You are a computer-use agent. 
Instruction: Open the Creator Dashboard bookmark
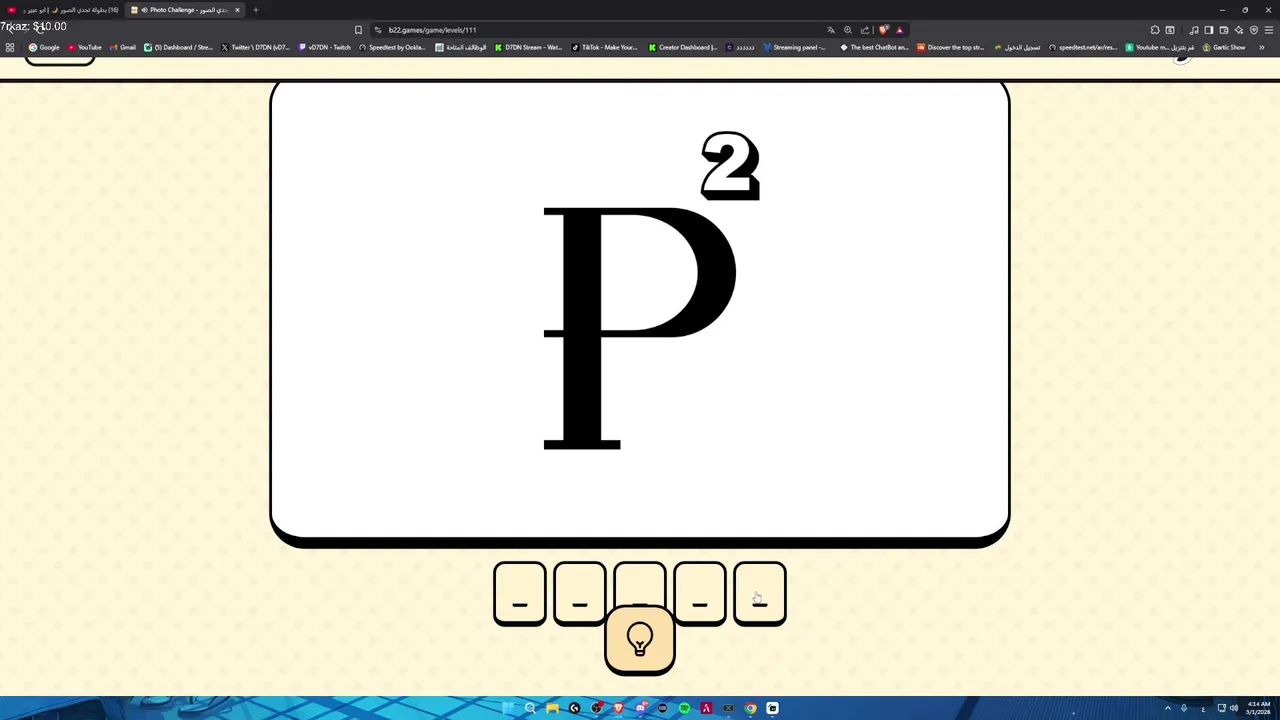(683, 47)
